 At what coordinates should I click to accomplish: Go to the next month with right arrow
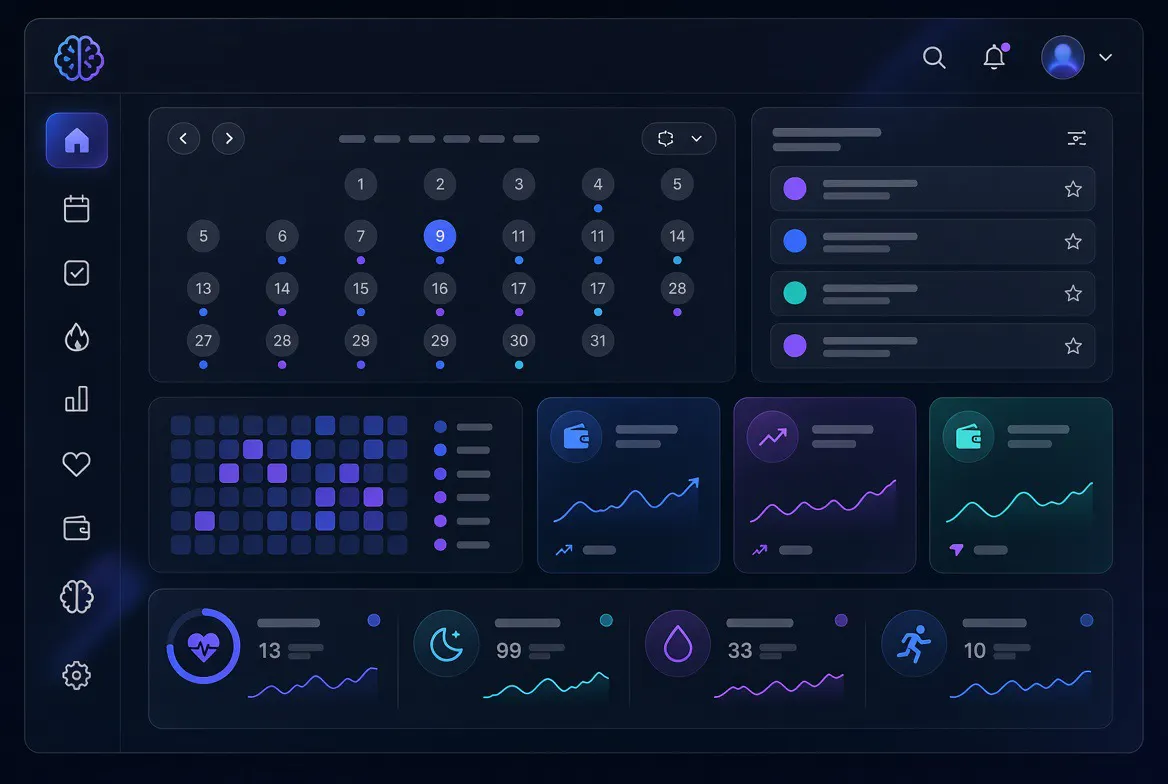(228, 139)
